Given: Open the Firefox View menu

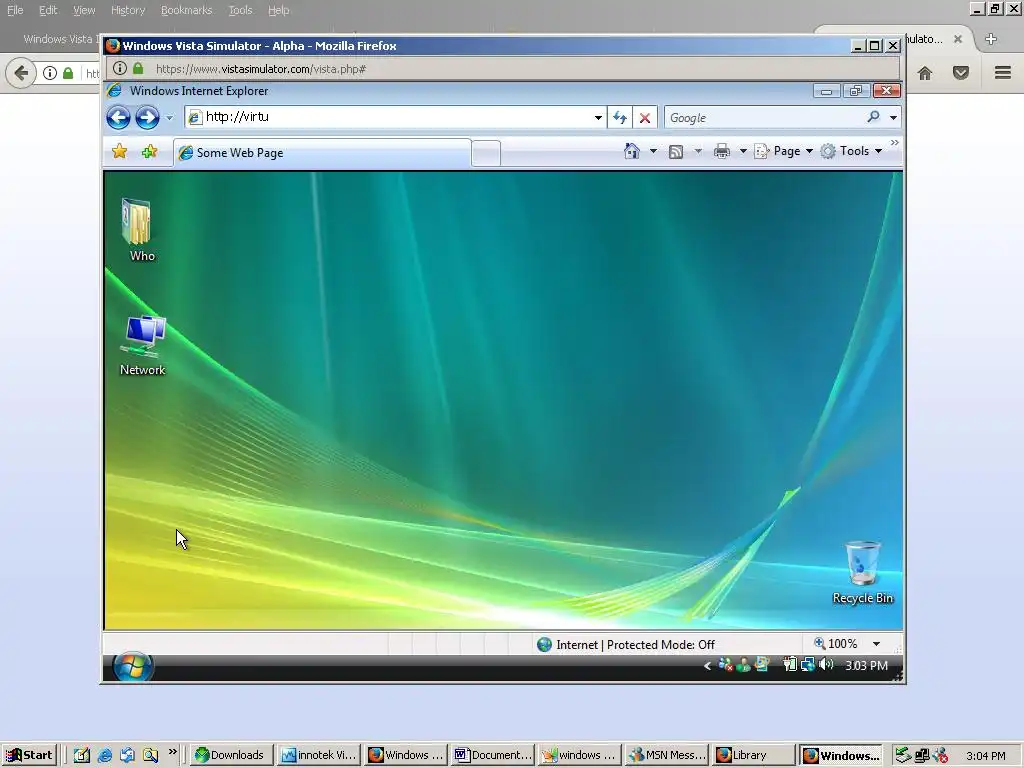Looking at the screenshot, I should [x=84, y=10].
